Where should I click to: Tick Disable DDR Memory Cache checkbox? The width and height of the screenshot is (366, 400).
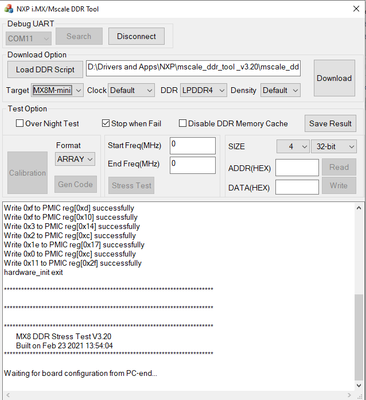pos(183,123)
